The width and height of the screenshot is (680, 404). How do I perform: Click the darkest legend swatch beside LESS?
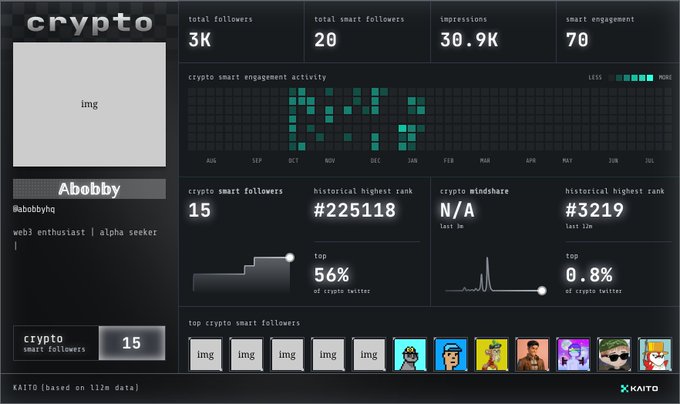(611, 78)
